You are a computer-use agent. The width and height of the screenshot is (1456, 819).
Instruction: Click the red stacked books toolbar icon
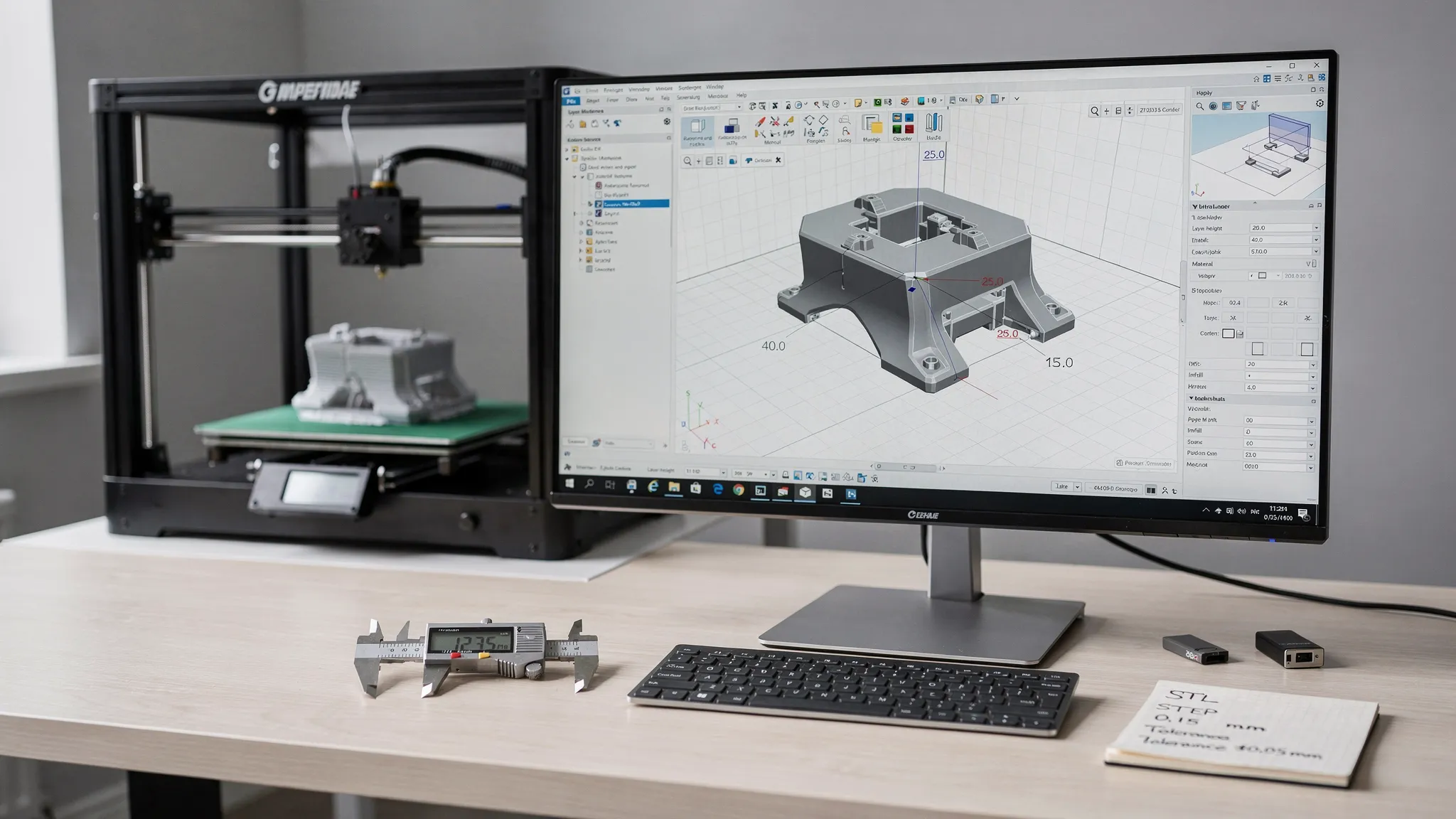904,102
